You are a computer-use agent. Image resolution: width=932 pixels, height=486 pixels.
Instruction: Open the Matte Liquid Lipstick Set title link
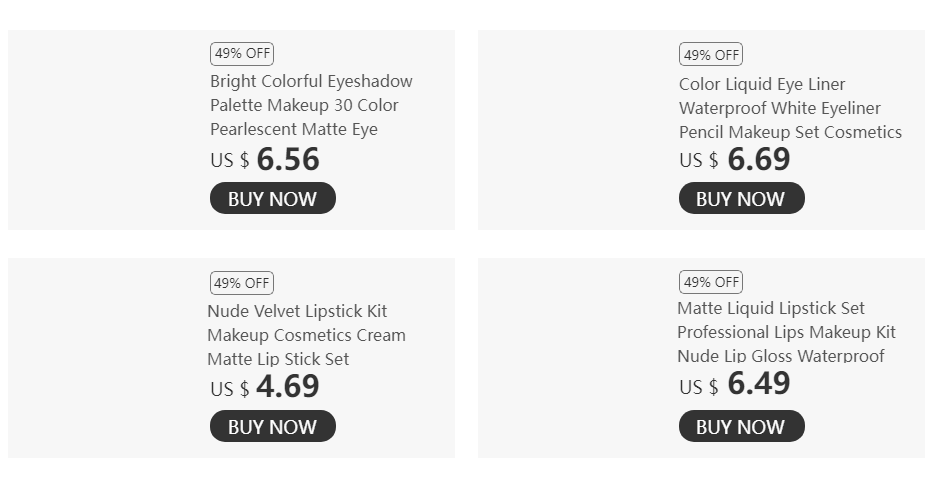[785, 332]
